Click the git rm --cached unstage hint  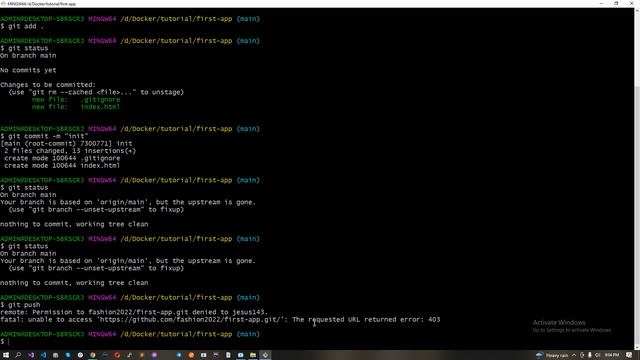click(96, 92)
